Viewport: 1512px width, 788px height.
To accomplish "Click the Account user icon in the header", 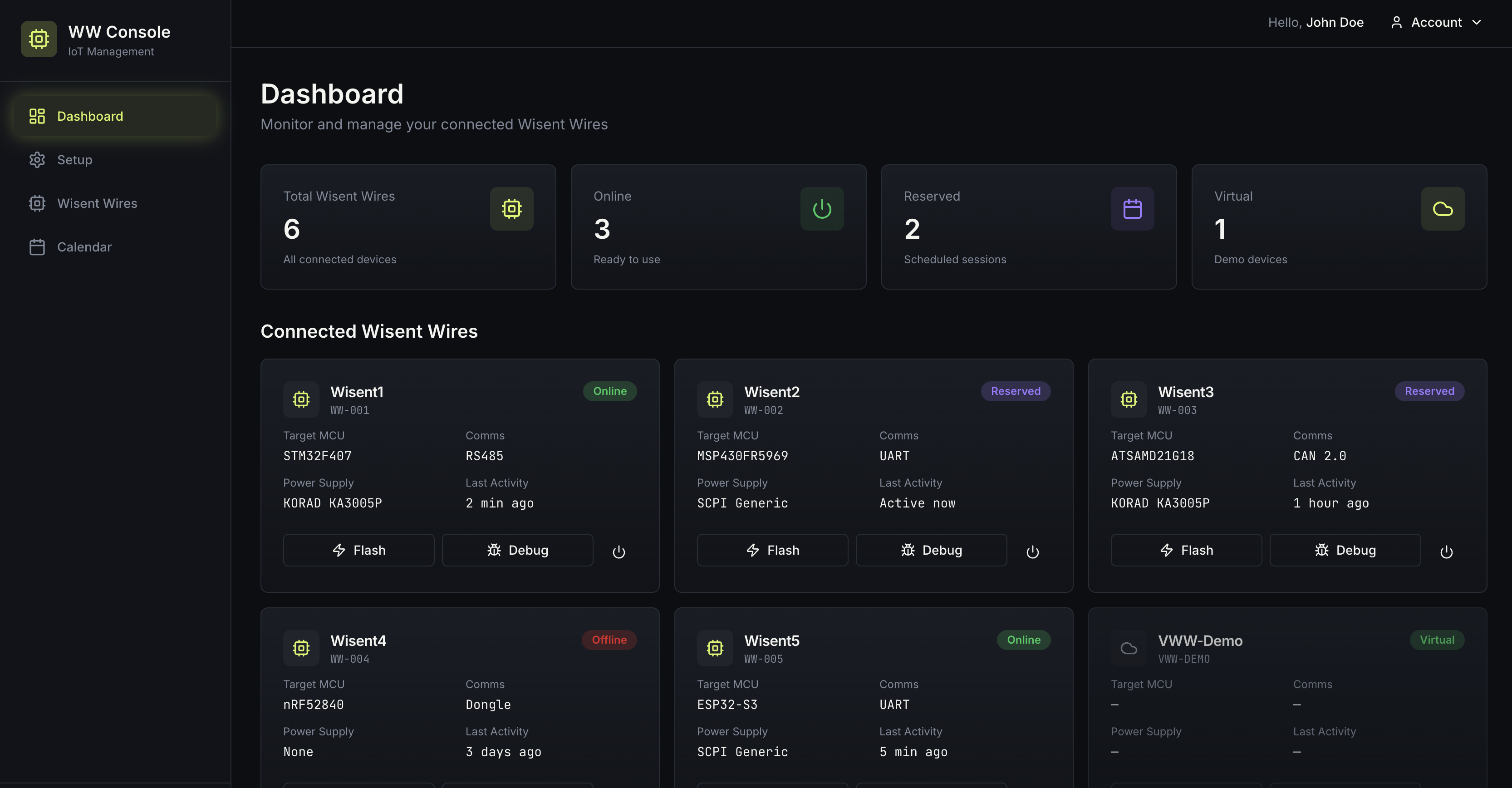I will 1396,22.
